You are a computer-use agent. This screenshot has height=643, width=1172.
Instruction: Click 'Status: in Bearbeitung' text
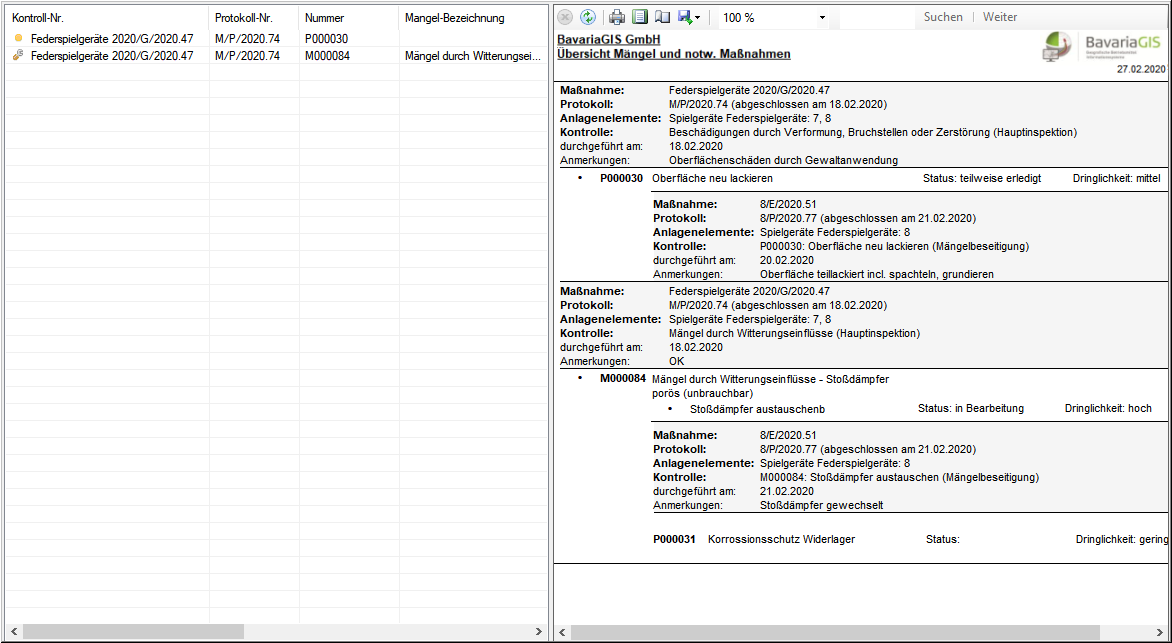pos(971,408)
